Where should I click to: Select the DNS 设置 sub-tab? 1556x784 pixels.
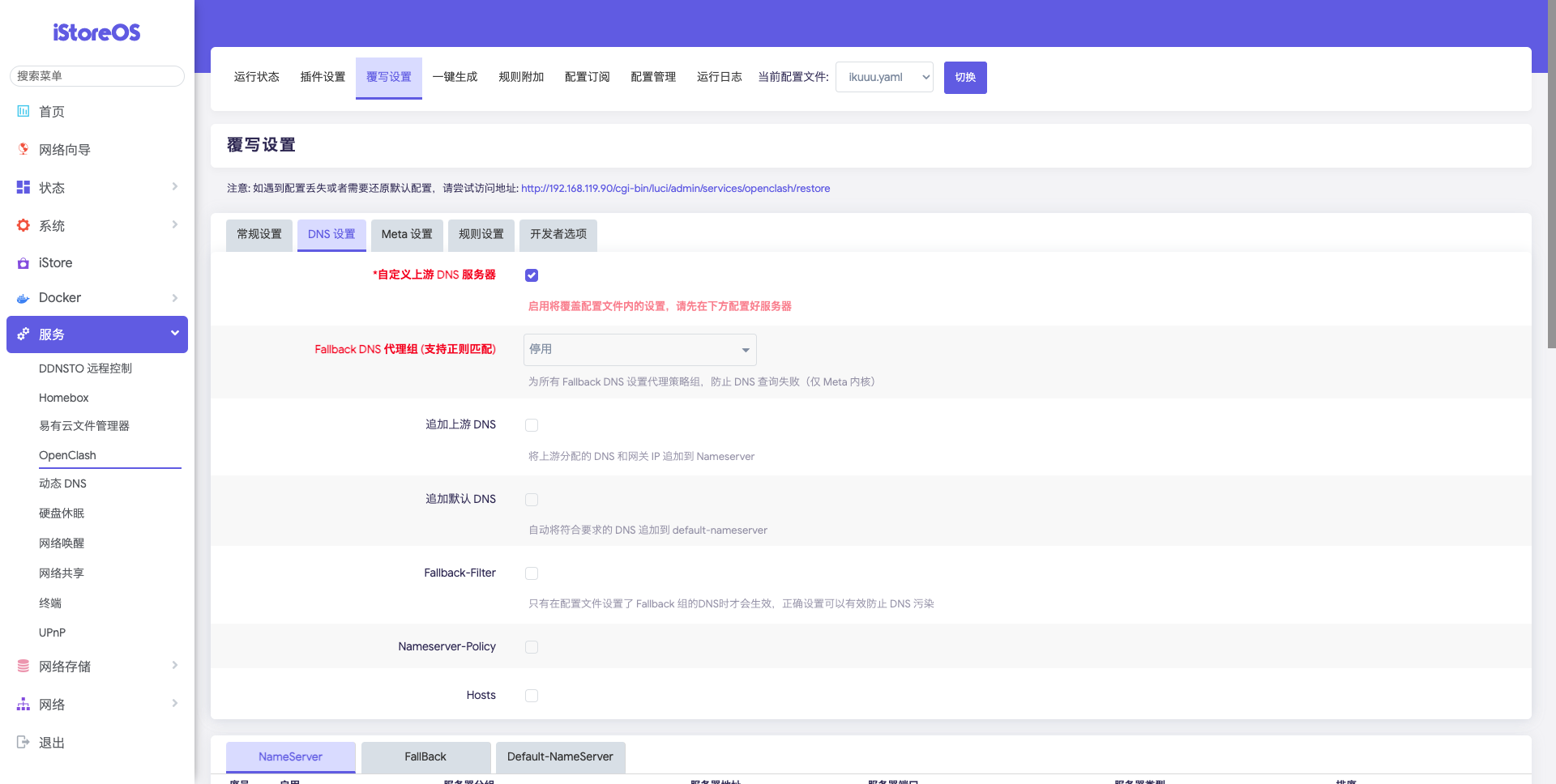click(x=331, y=235)
